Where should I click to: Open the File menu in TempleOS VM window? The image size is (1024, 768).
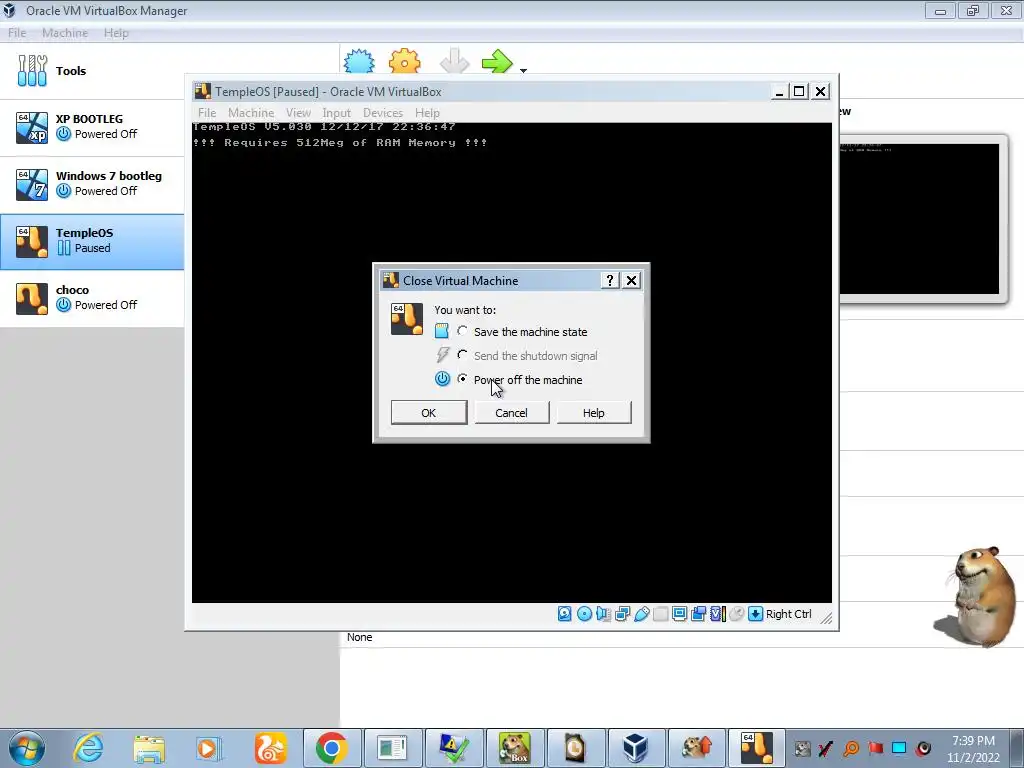point(207,113)
